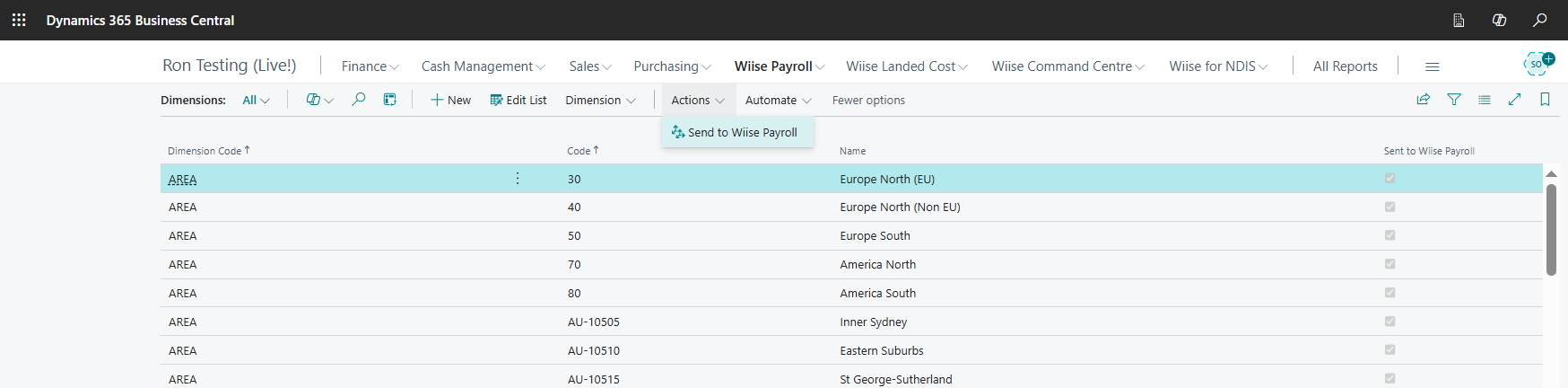Toggle Sent checkbox for Europe North (EU)

coord(1389,179)
